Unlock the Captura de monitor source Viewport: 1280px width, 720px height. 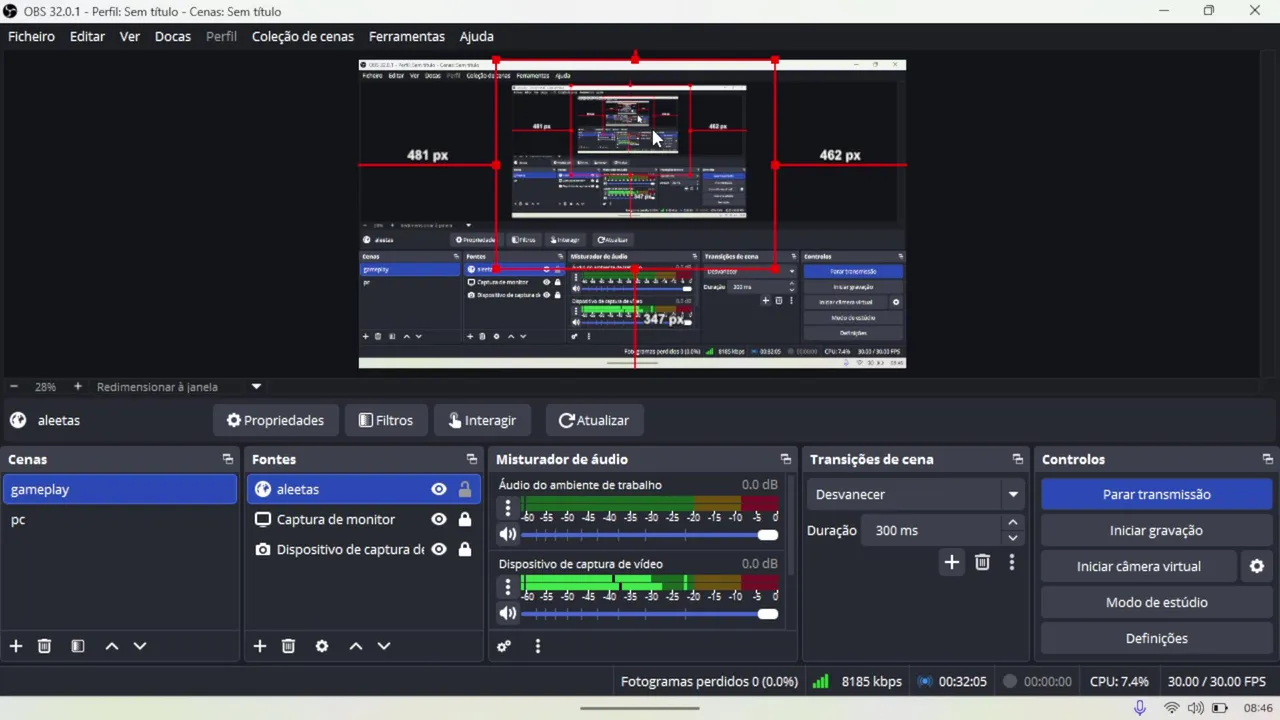[465, 519]
